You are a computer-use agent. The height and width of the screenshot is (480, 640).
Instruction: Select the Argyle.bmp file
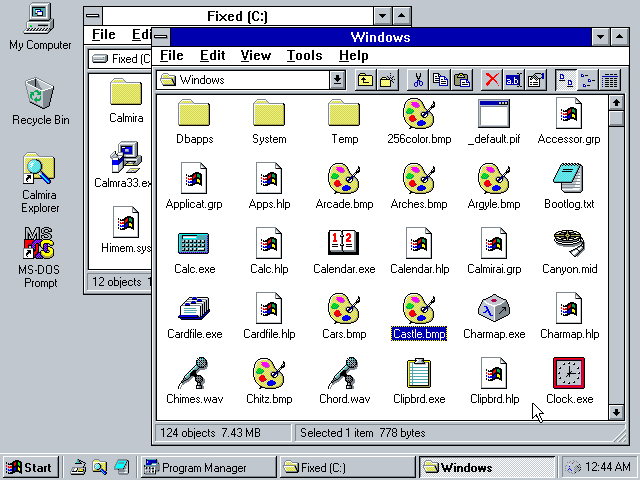pyautogui.click(x=494, y=187)
